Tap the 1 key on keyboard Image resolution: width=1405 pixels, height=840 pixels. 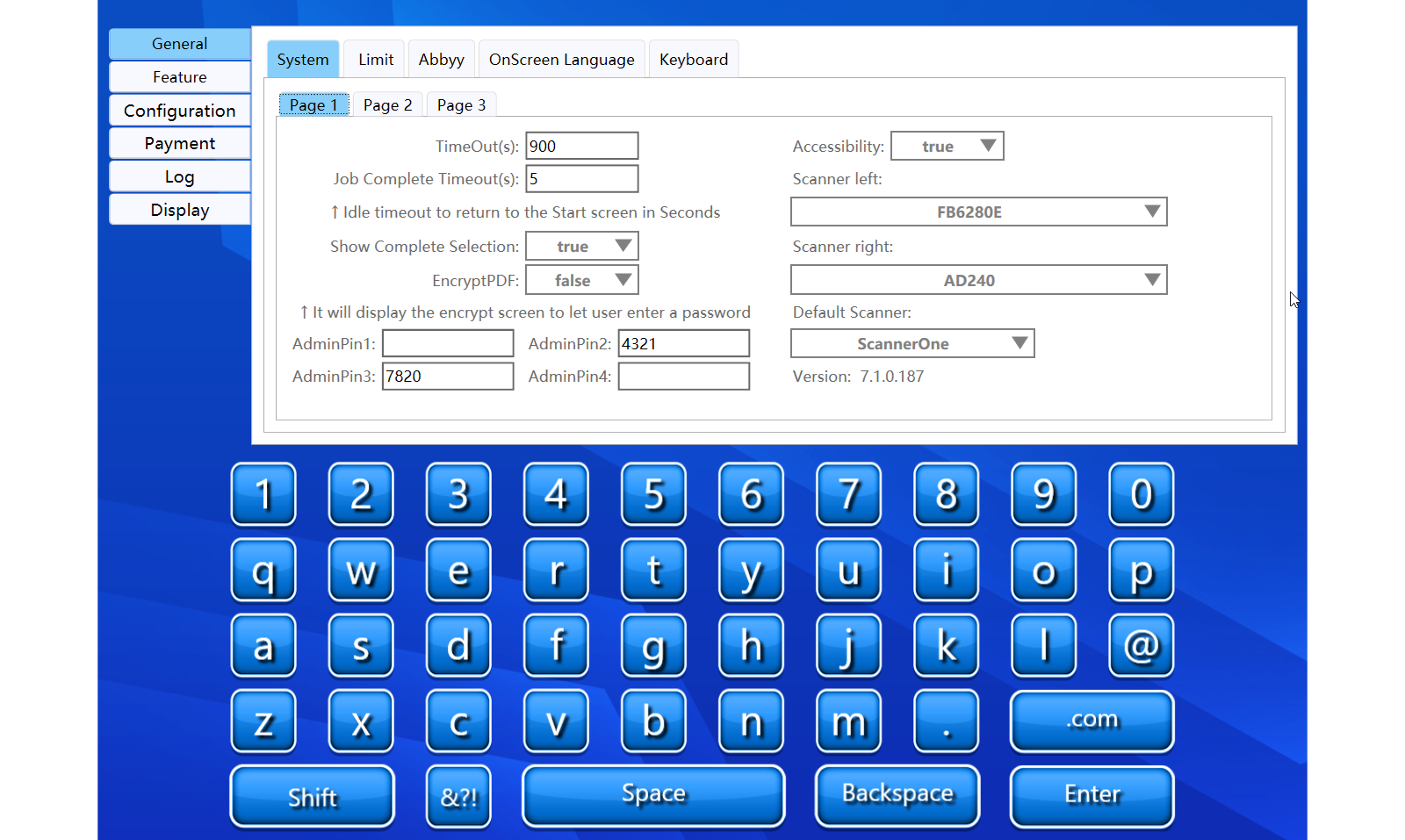(x=263, y=494)
